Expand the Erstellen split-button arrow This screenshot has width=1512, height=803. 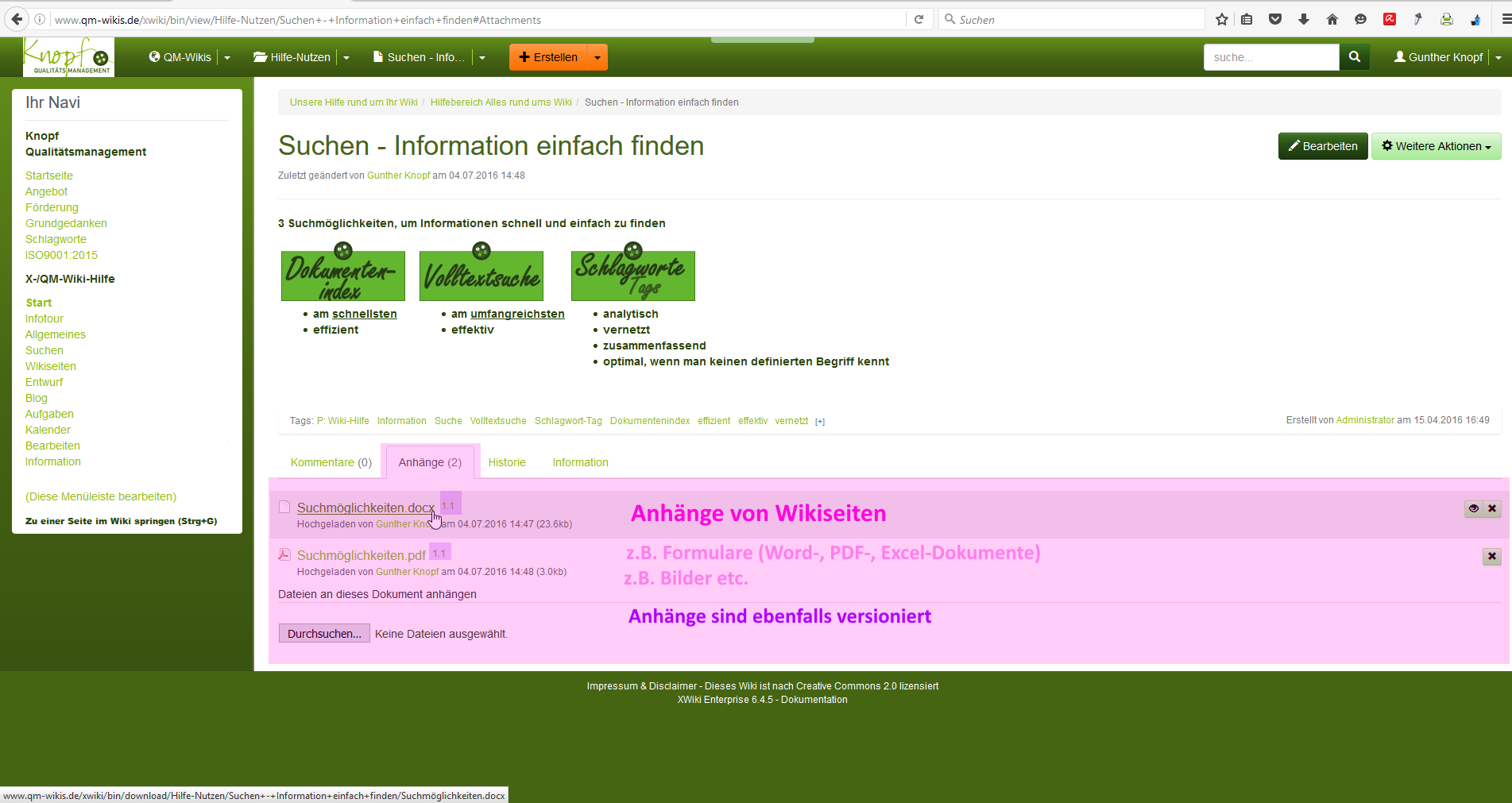[x=597, y=57]
